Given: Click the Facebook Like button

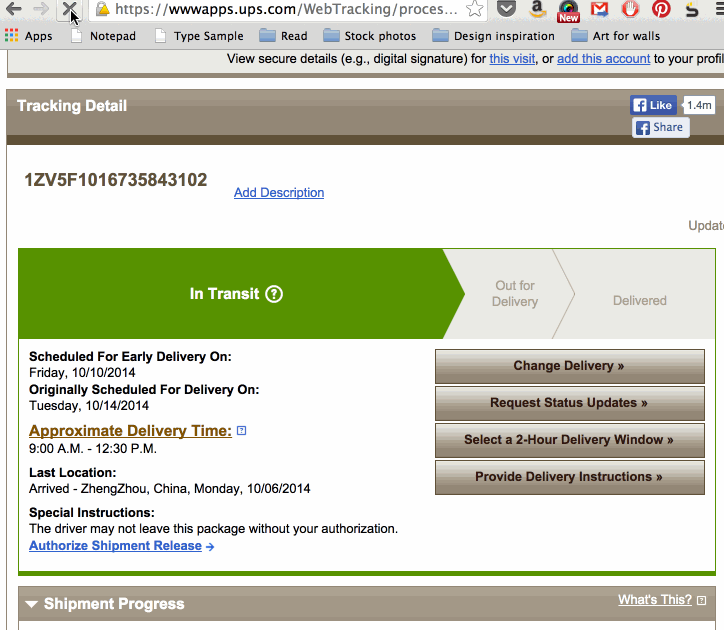Looking at the screenshot, I should tap(653, 105).
